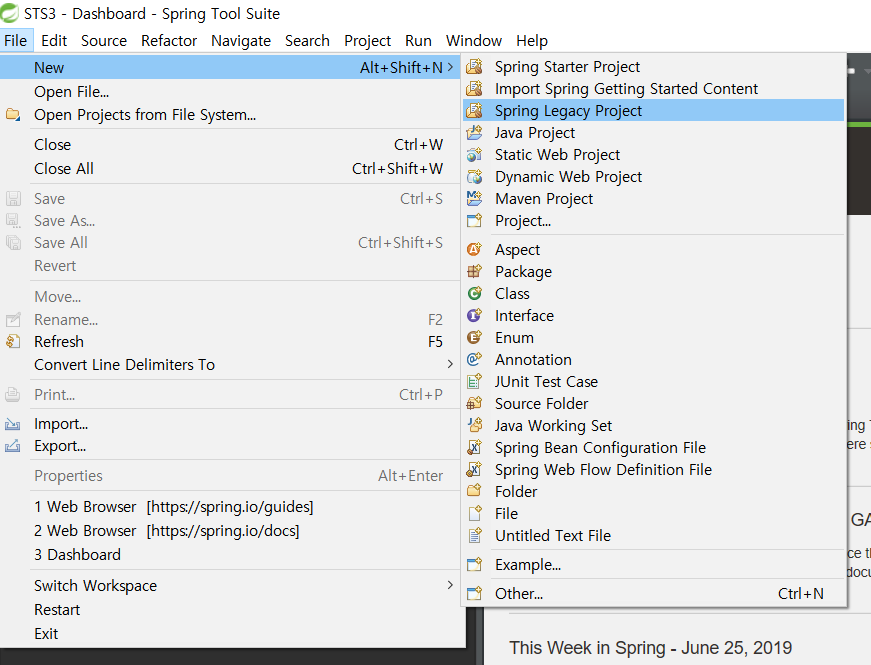Click the Export... icon in File menu
This screenshot has width=871, height=665.
[x=13, y=446]
